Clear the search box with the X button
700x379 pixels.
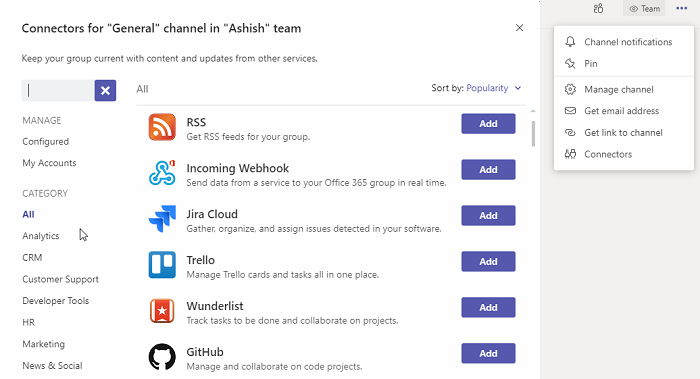click(x=105, y=91)
